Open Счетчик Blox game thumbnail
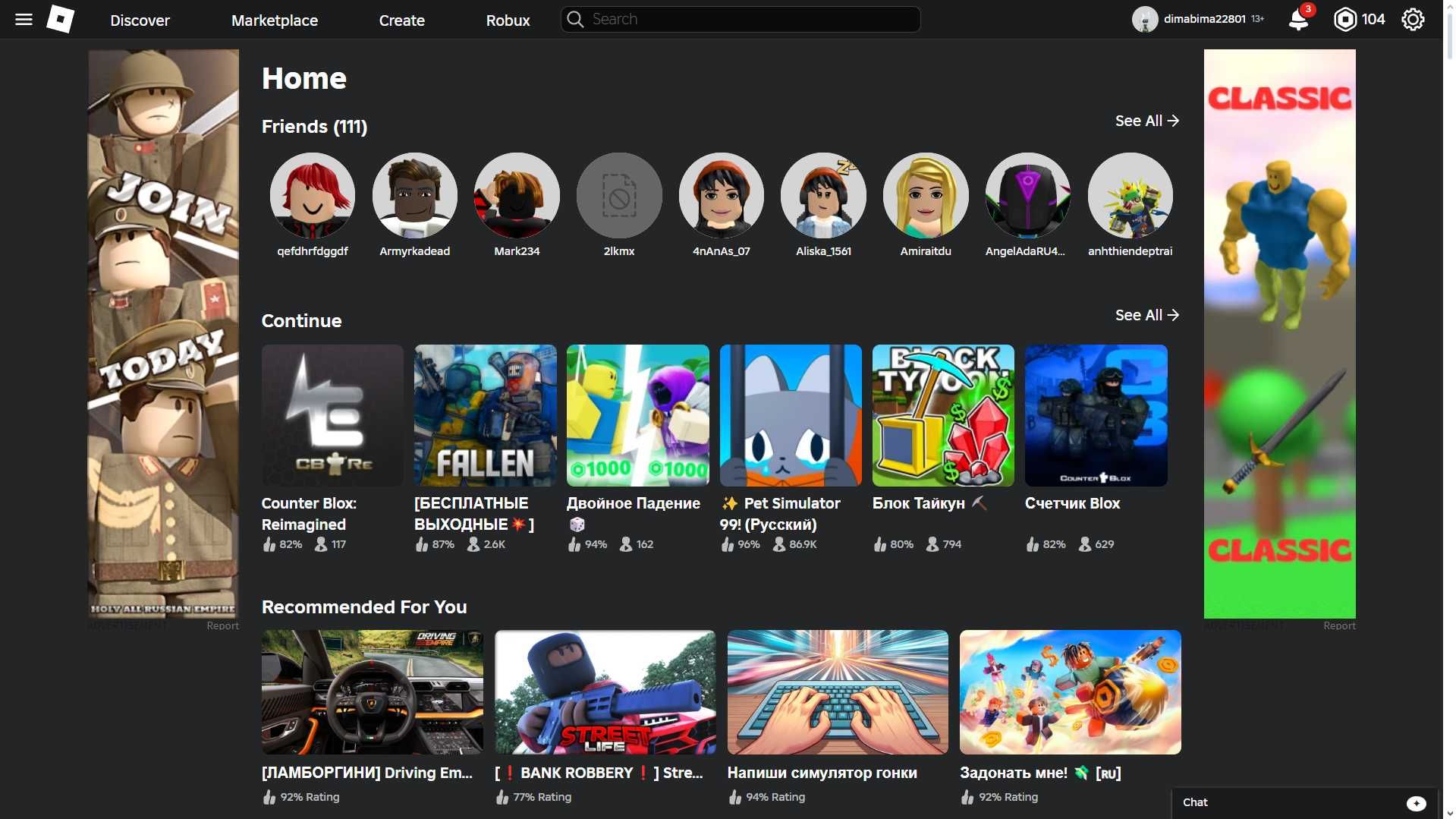 click(x=1096, y=415)
